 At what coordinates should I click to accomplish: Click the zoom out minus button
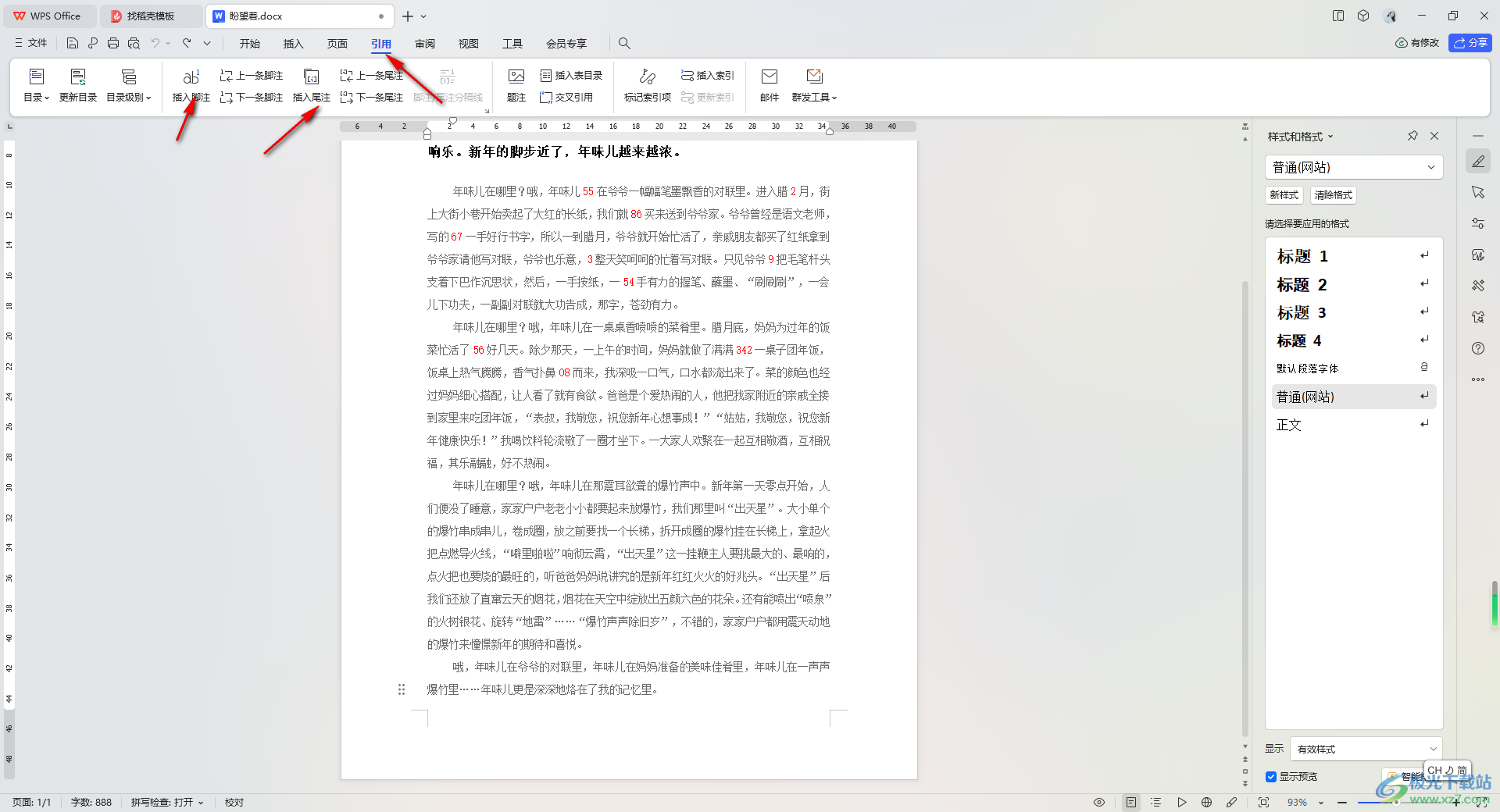pyautogui.click(x=1341, y=802)
